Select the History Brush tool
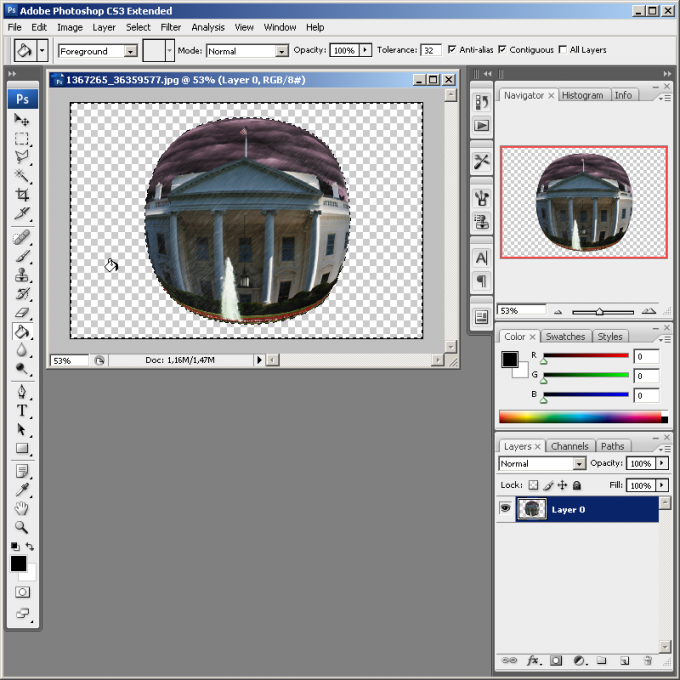 (21, 294)
